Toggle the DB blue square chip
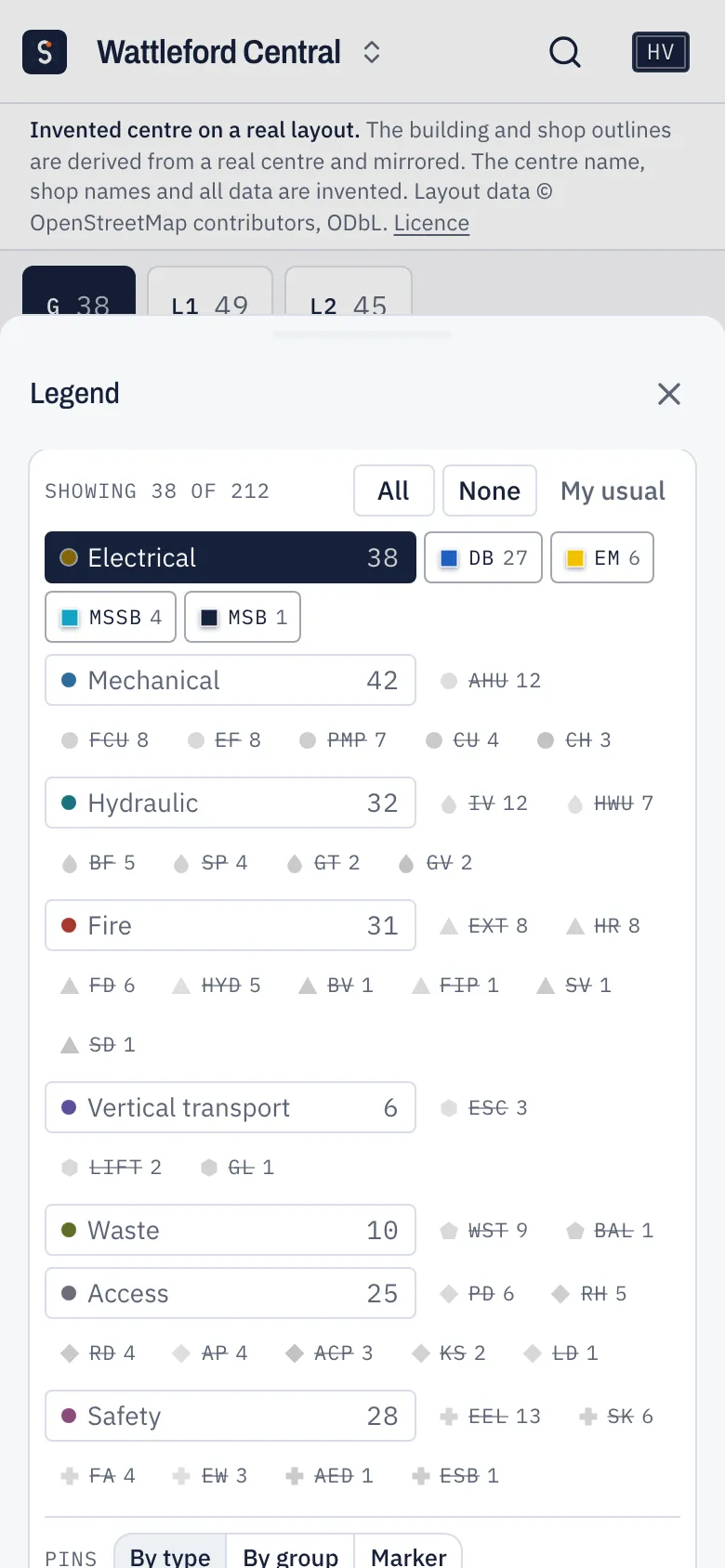The image size is (725, 1568). coord(483,557)
